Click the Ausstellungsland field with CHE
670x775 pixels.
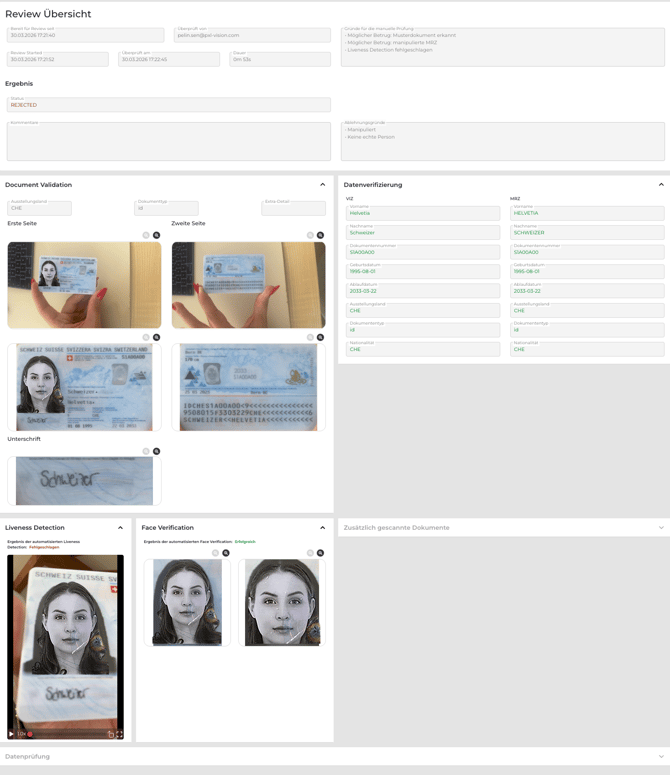(40, 208)
